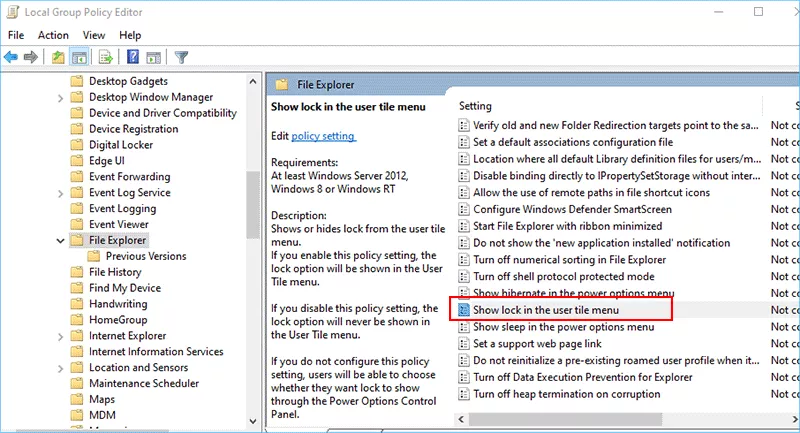Select "Show sleep in the power options menu"
800x433 pixels.
[x=563, y=327]
